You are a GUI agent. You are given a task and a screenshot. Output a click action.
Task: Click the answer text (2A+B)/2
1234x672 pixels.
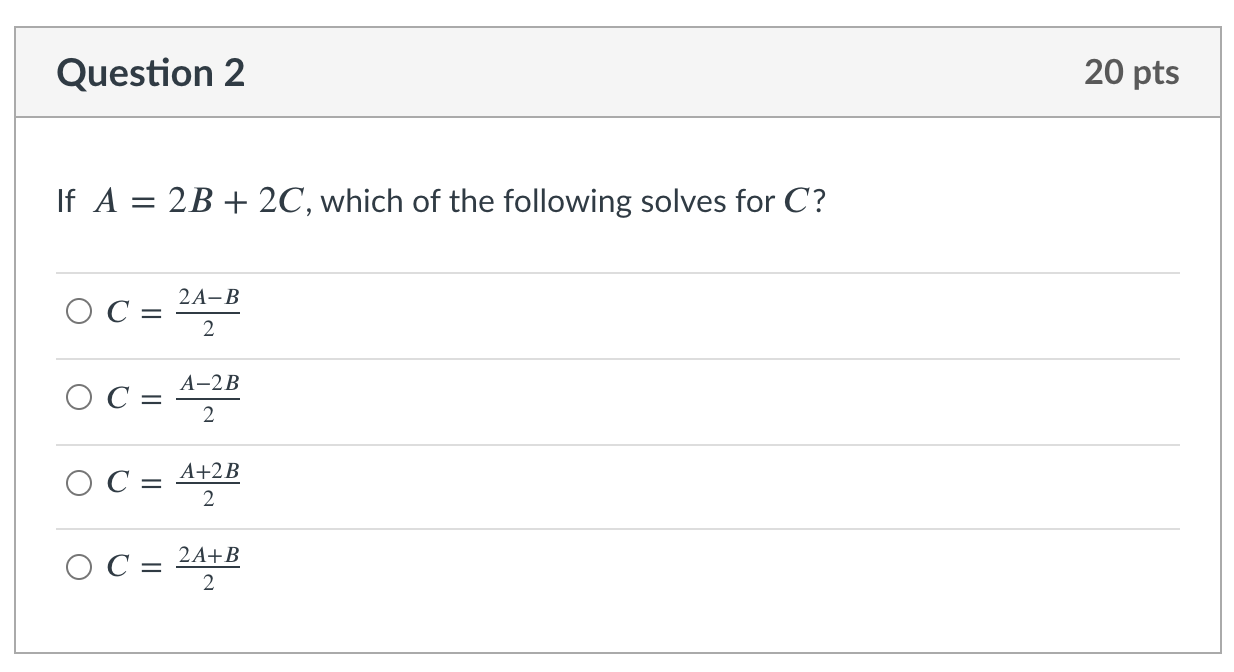point(210,566)
